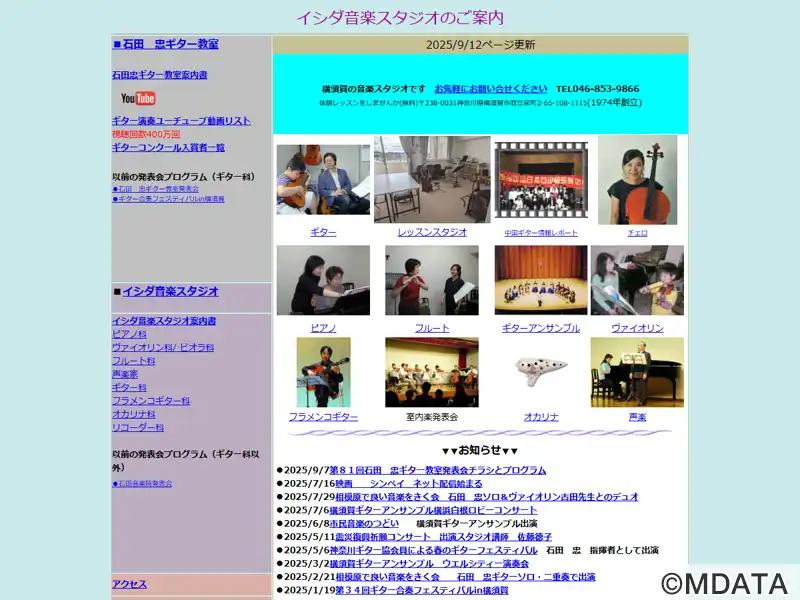Screen dimensions: 800x600
Task: Open the フルート caption link
Action: [432, 328]
